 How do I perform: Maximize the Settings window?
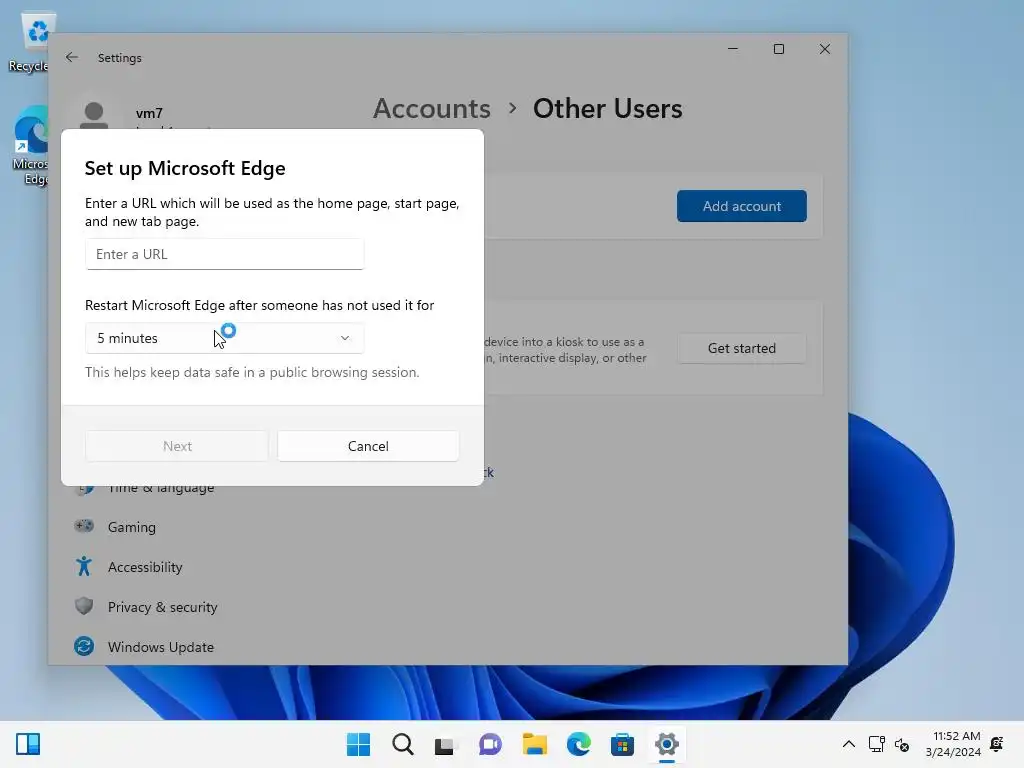tap(778, 49)
